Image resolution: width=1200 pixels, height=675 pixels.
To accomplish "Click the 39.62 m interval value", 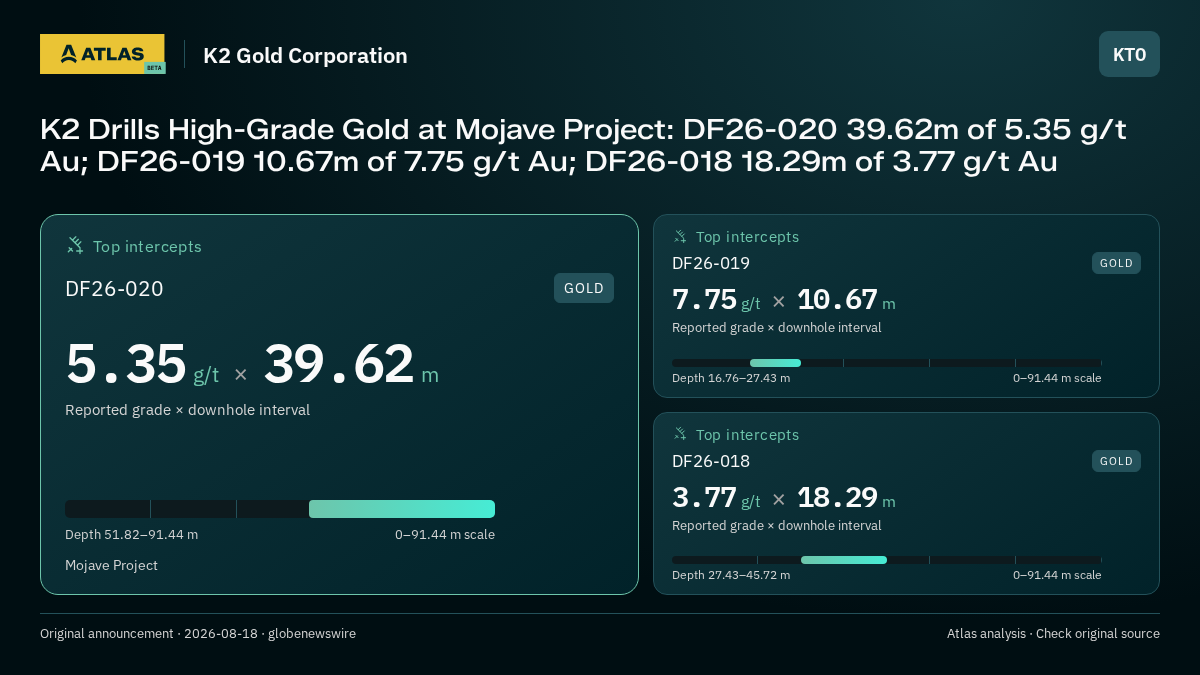I will tap(351, 364).
